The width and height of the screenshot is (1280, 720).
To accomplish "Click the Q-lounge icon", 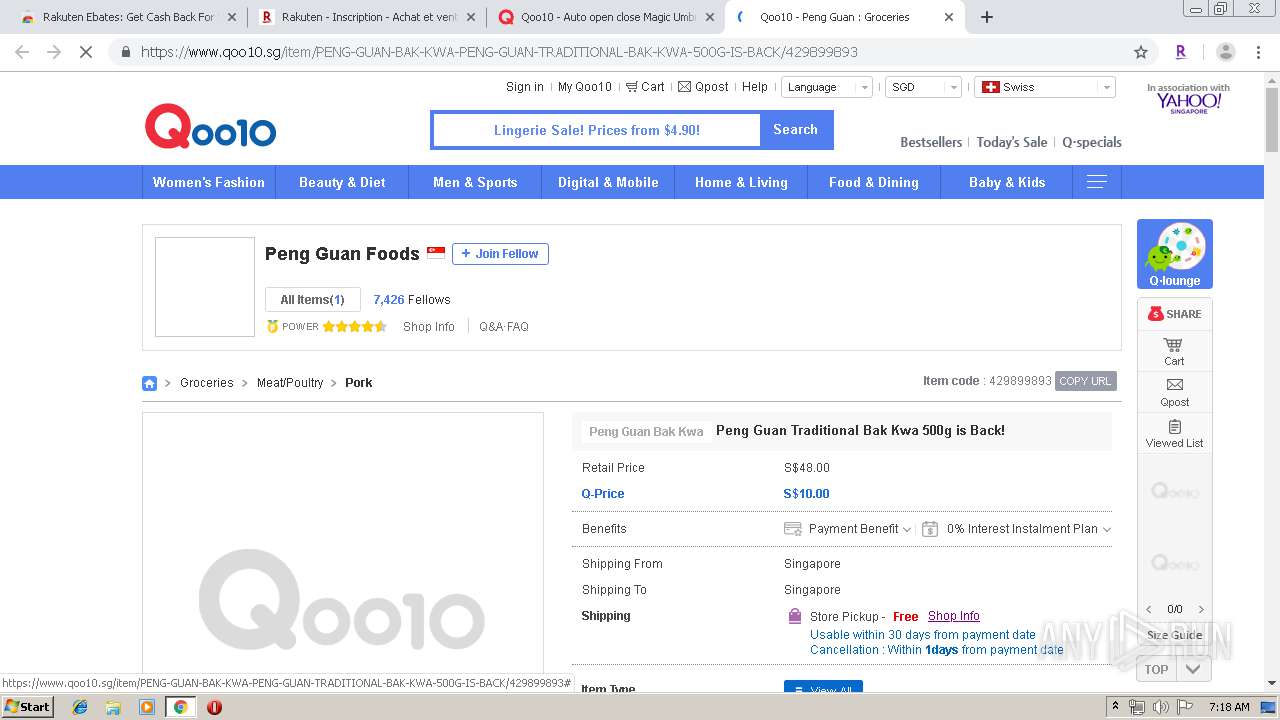I will [x=1175, y=254].
